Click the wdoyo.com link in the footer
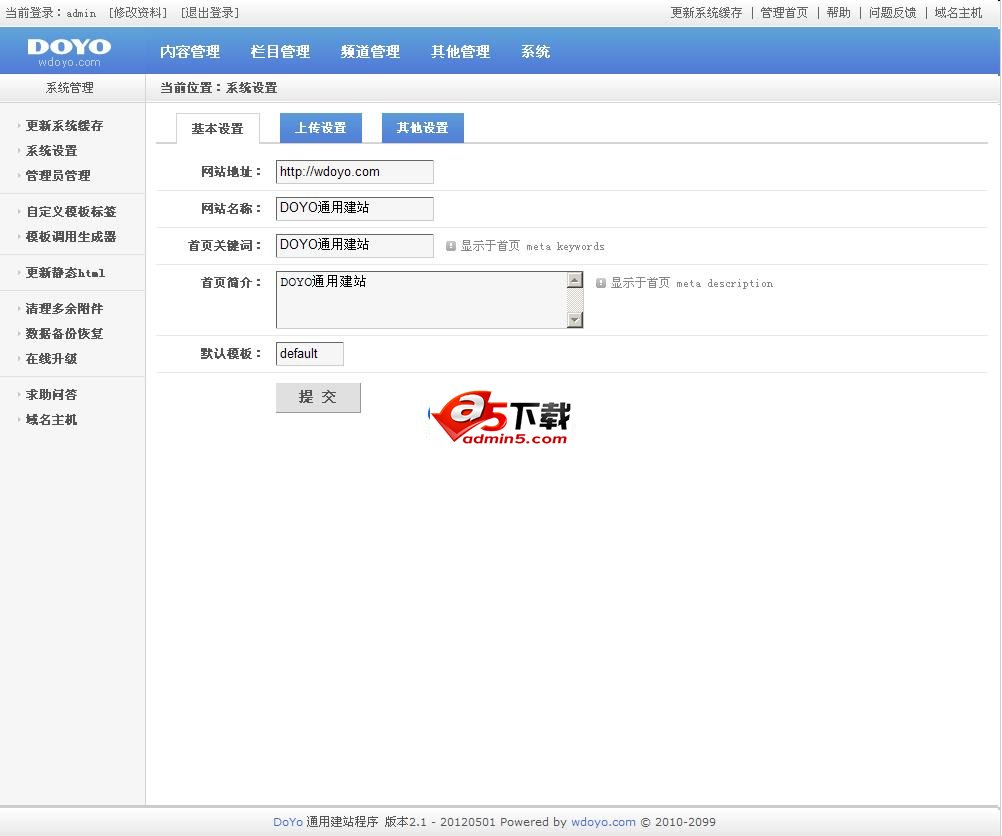Image resolution: width=1002 pixels, height=836 pixels. 603,822
